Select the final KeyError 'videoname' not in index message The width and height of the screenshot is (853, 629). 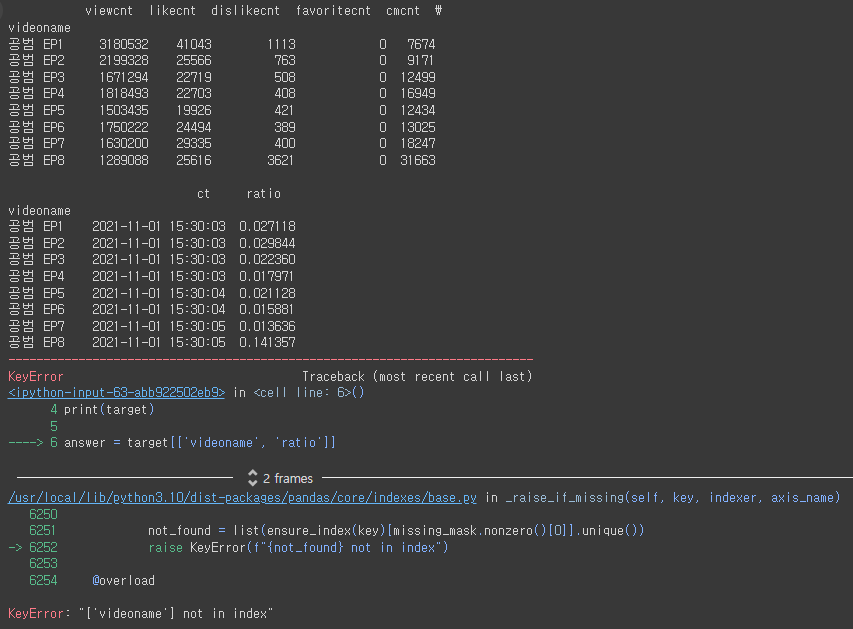140,614
